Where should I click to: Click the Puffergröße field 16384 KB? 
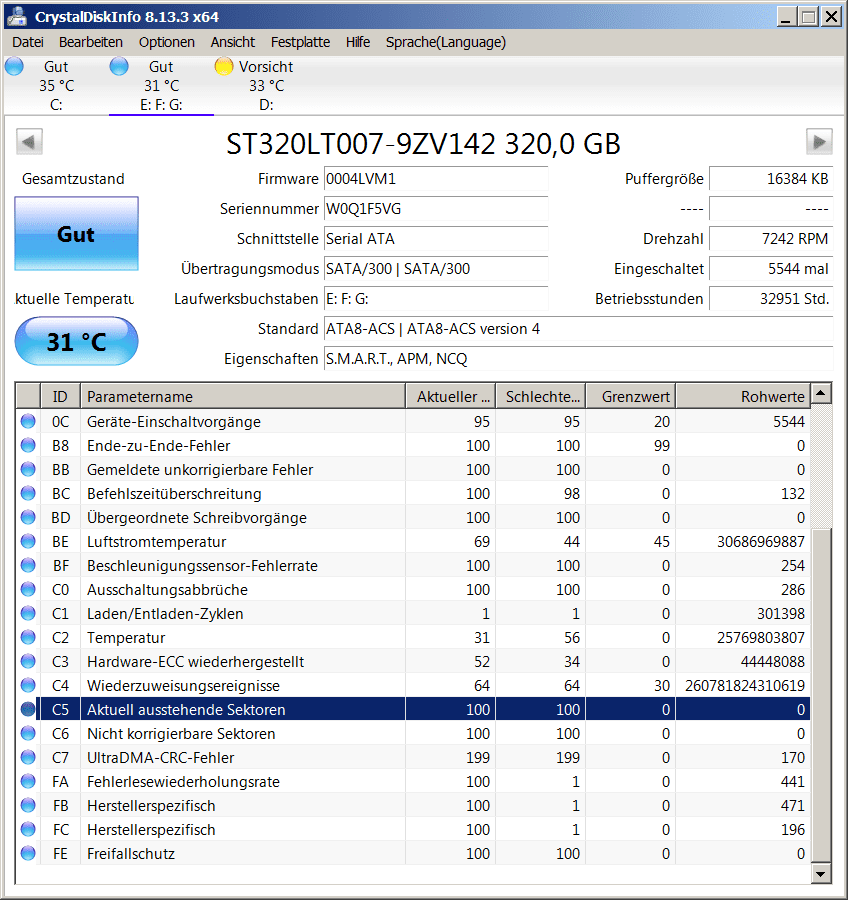coord(771,179)
